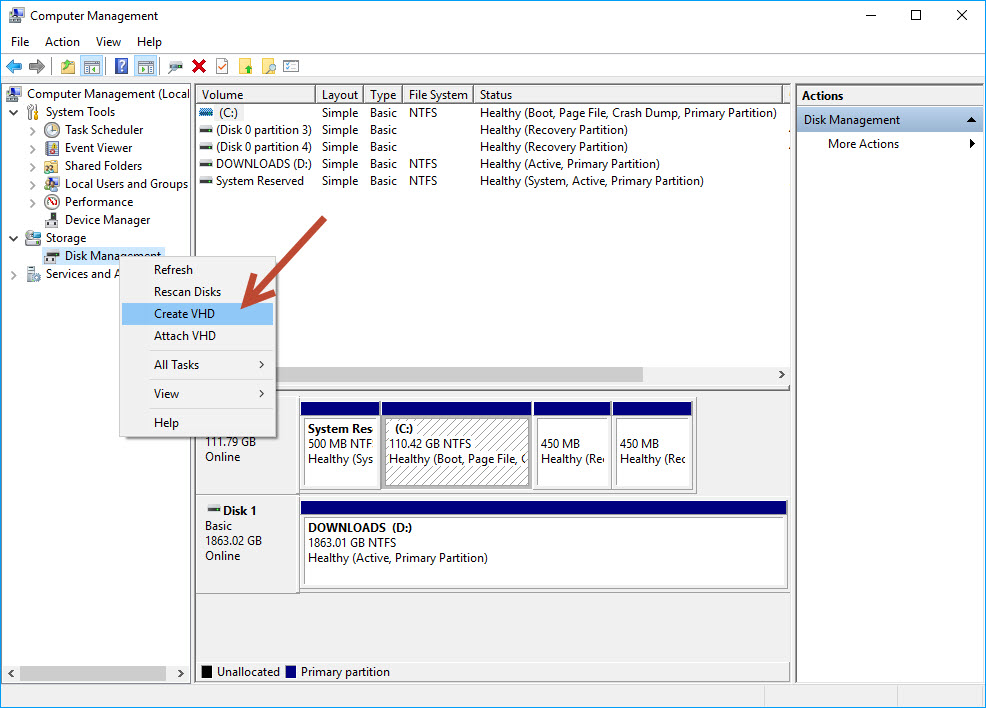Toggle the Show/Hide Console Tree icon
This screenshot has width=986, height=708.
91,66
